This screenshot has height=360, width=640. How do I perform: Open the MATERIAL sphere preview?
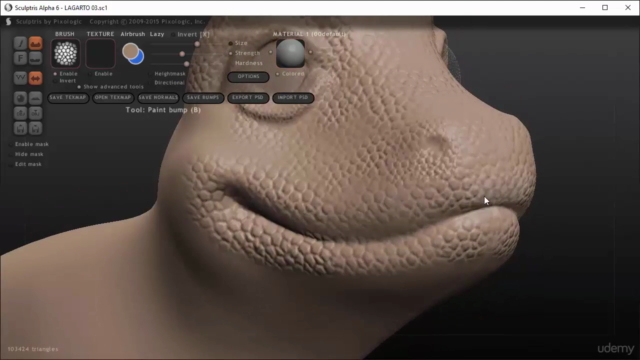coord(290,53)
